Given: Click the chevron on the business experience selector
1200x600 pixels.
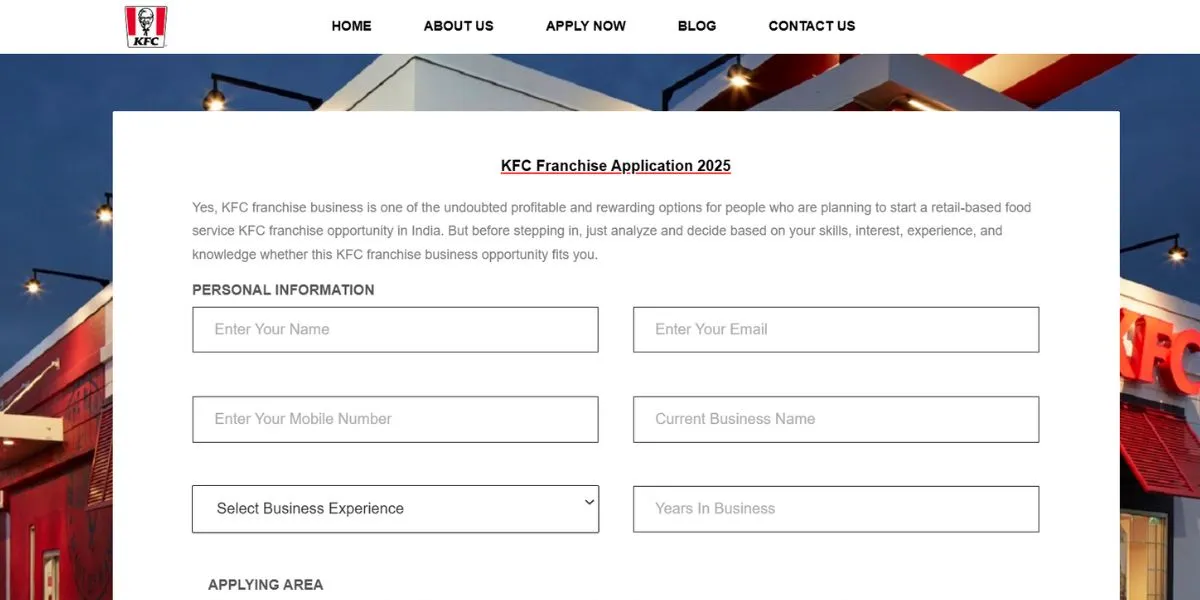Looking at the screenshot, I should click(589, 502).
